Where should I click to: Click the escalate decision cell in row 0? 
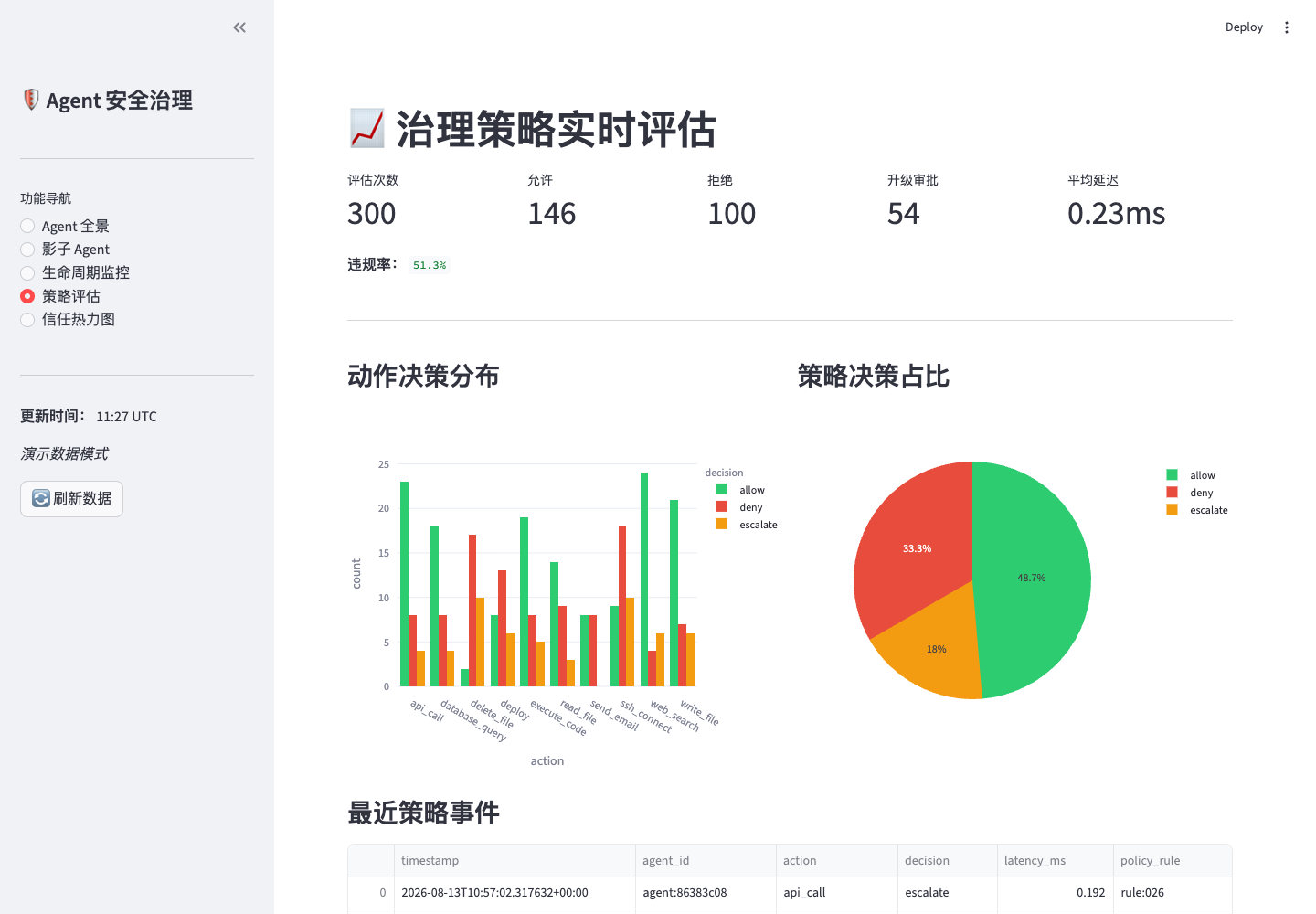(947, 893)
